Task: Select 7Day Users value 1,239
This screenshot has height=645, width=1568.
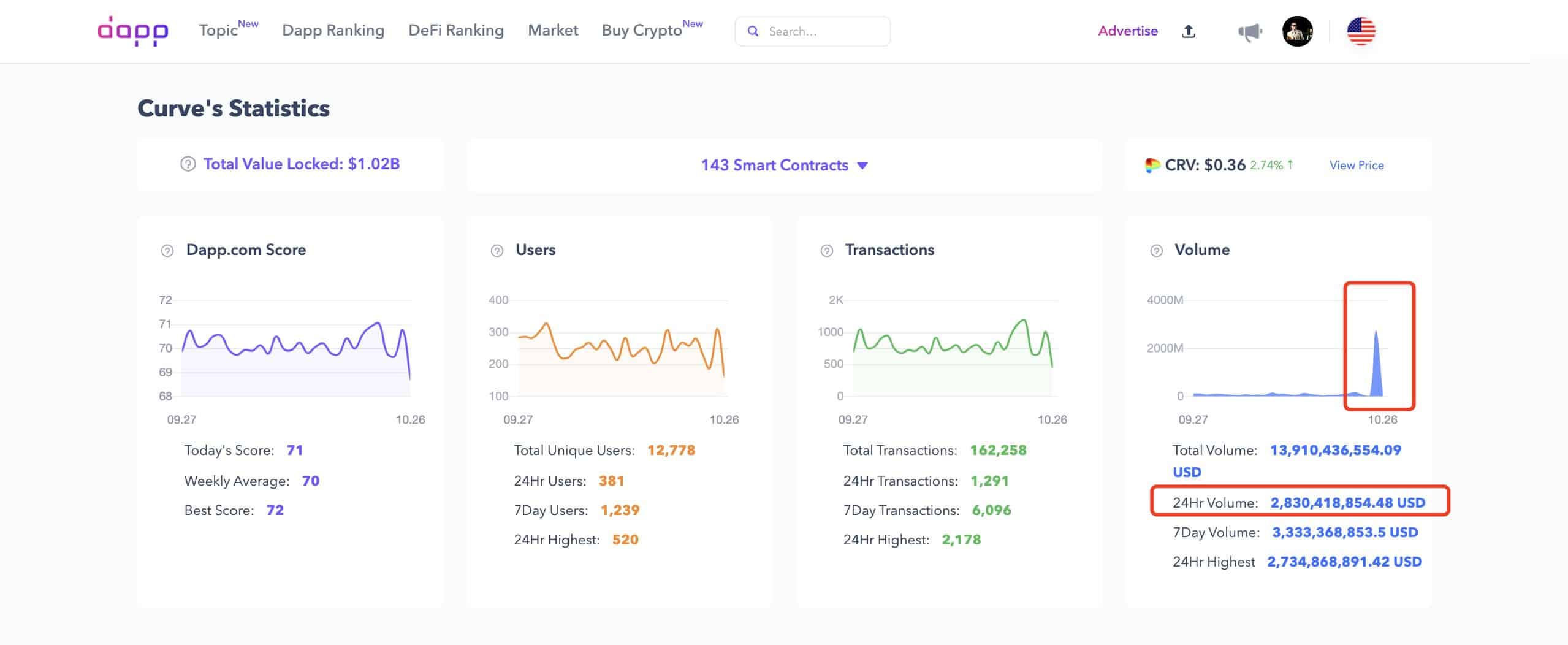Action: pyautogui.click(x=620, y=510)
